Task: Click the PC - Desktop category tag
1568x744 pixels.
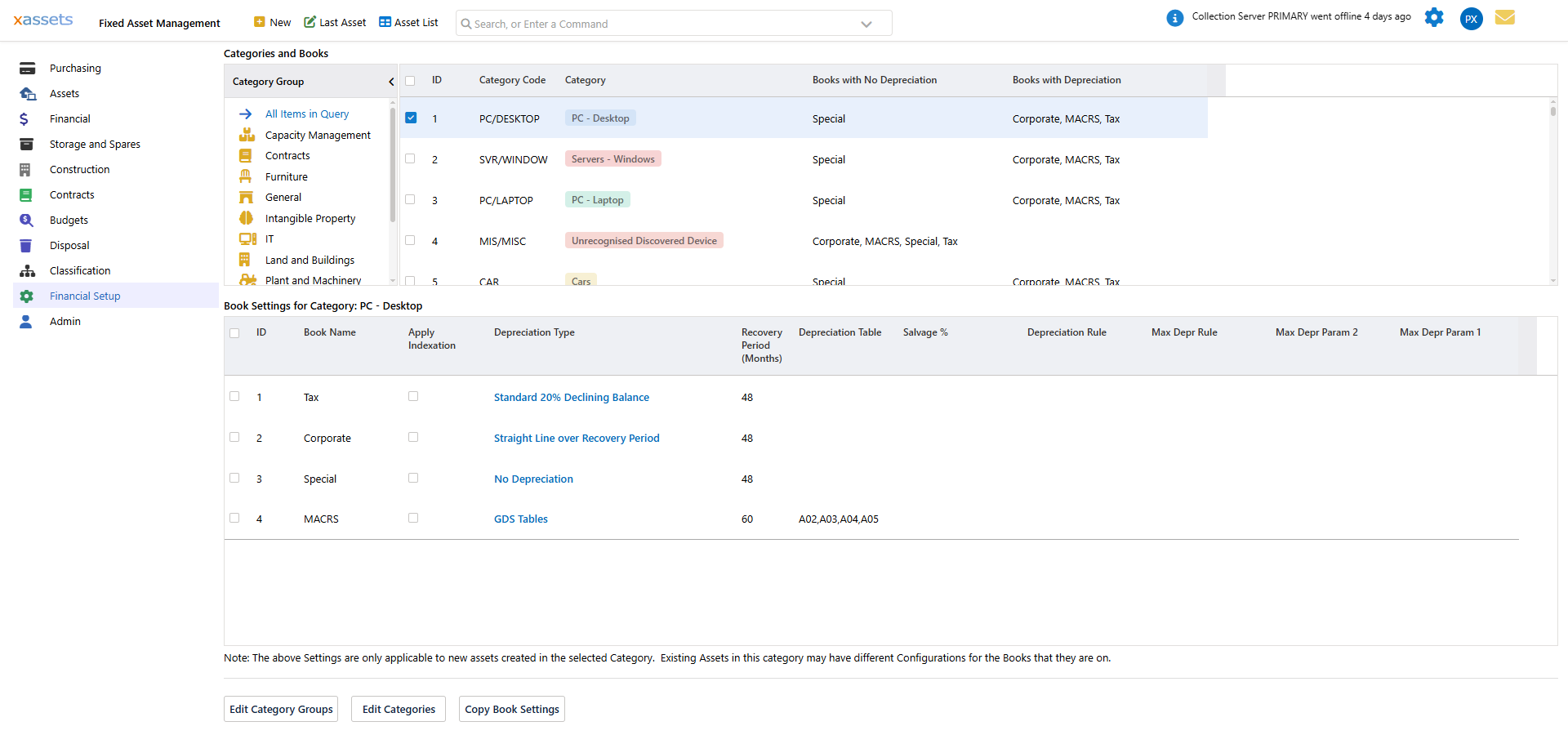Action: [x=600, y=118]
